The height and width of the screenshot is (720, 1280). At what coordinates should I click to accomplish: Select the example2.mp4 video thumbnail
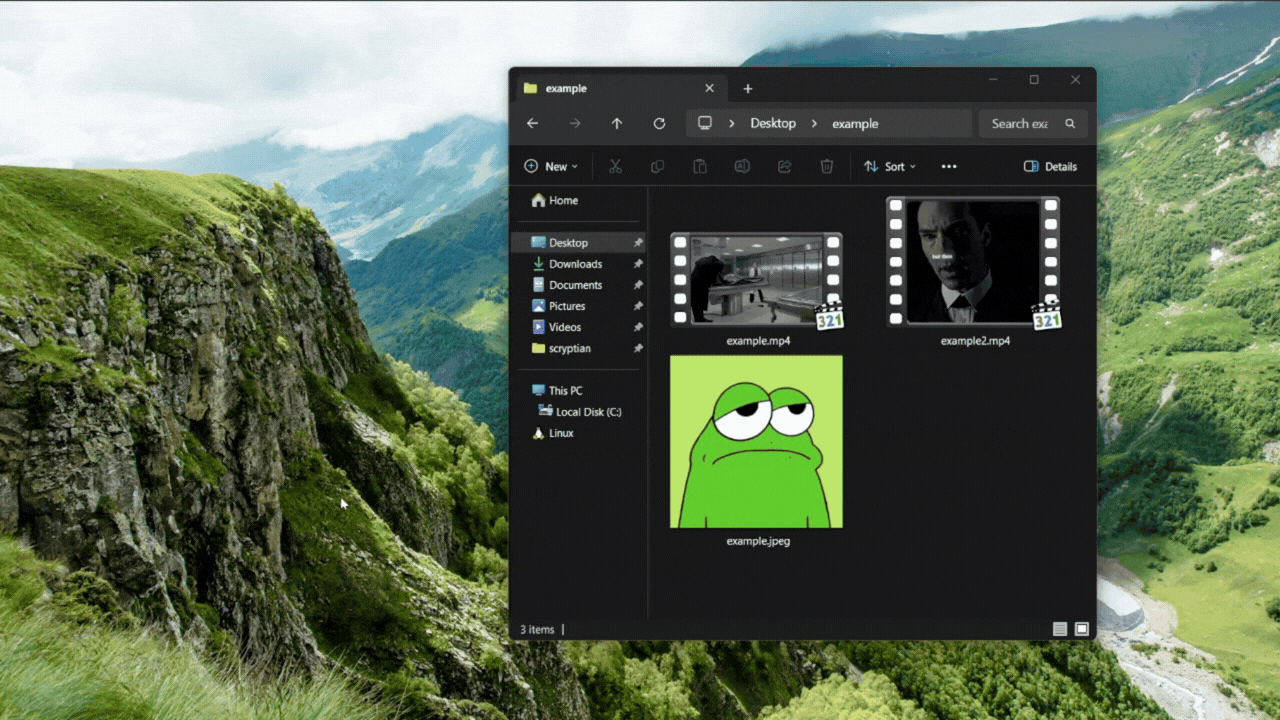point(974,262)
